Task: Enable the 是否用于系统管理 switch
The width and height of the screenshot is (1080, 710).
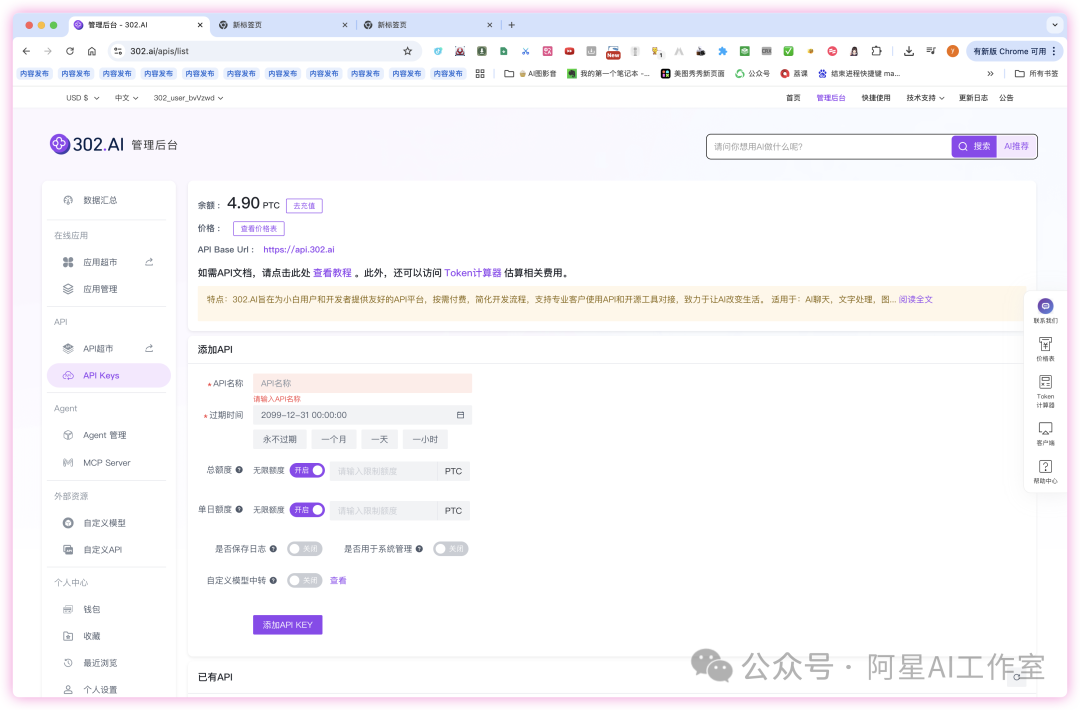Action: pyautogui.click(x=450, y=549)
